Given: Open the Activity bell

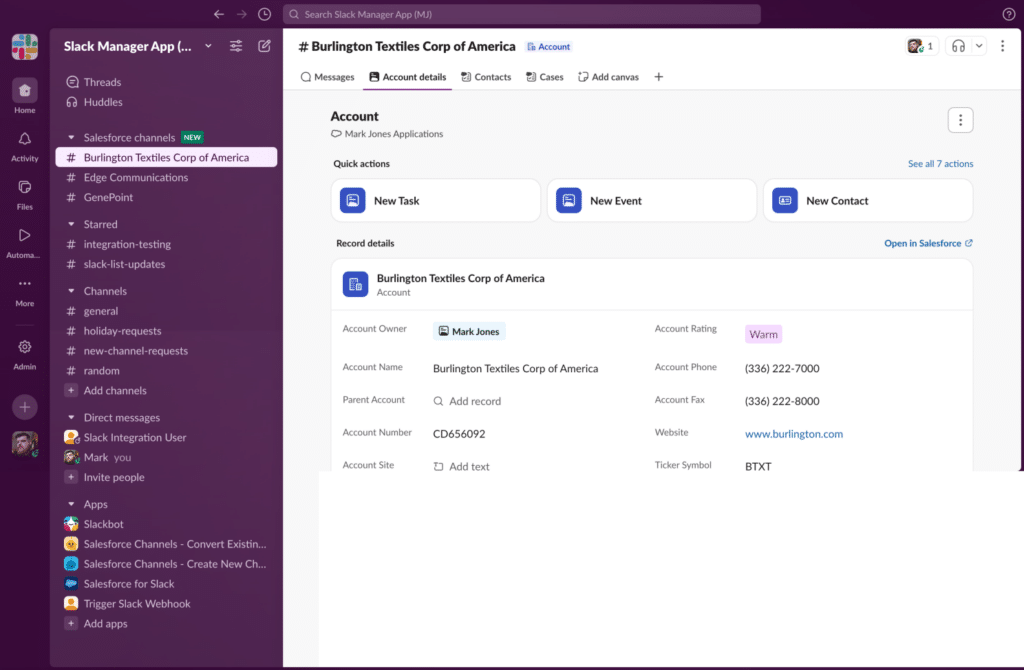Looking at the screenshot, I should [x=25, y=146].
